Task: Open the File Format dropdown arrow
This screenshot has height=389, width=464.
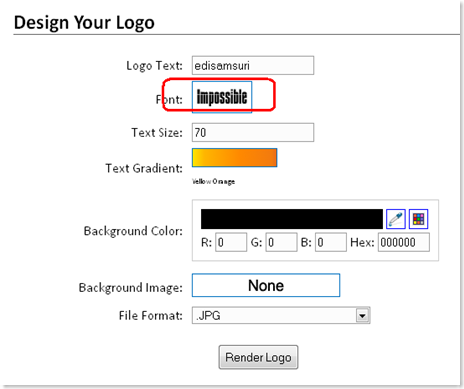Action: 362,315
